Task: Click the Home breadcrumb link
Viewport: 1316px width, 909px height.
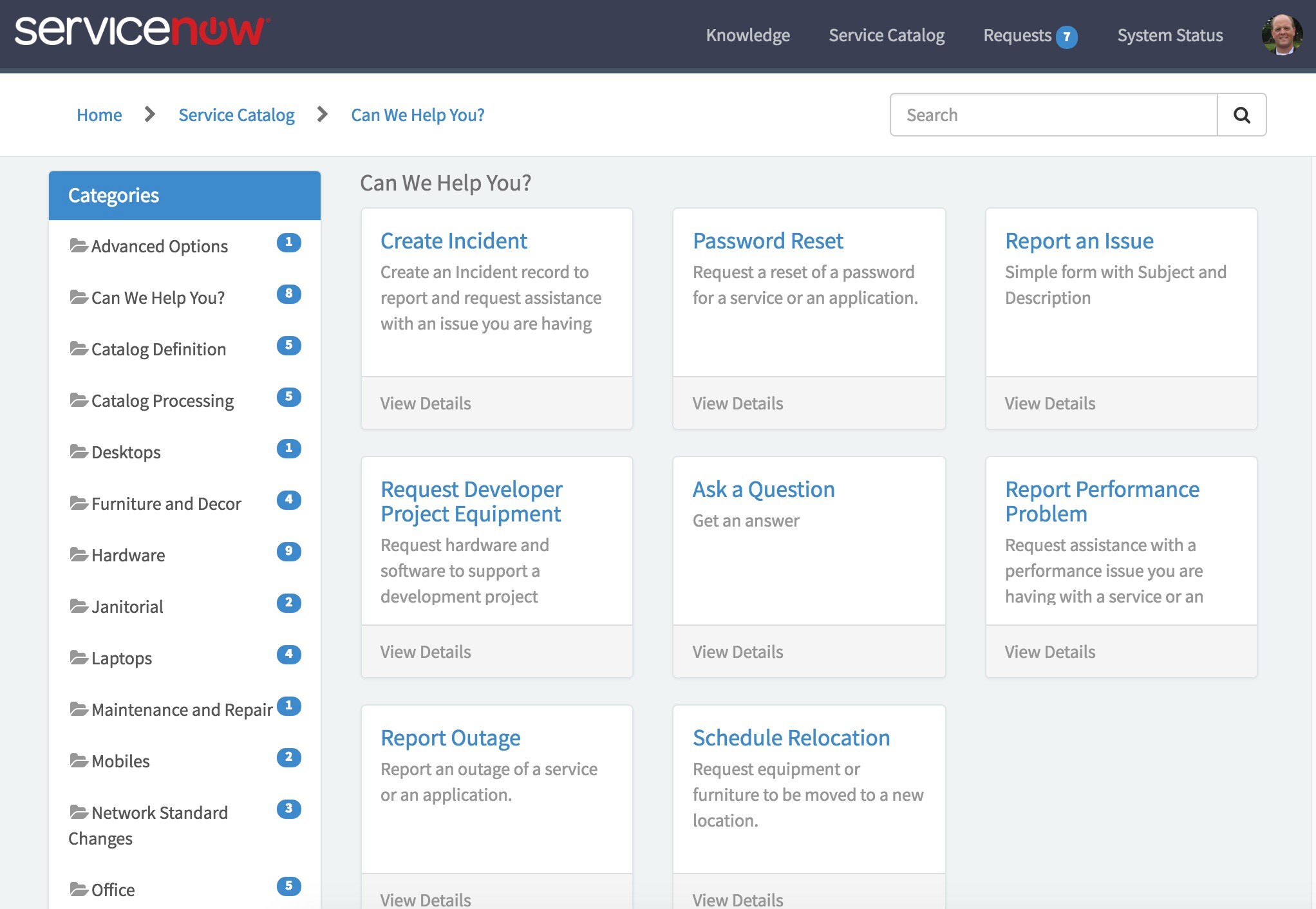Action: [x=99, y=115]
